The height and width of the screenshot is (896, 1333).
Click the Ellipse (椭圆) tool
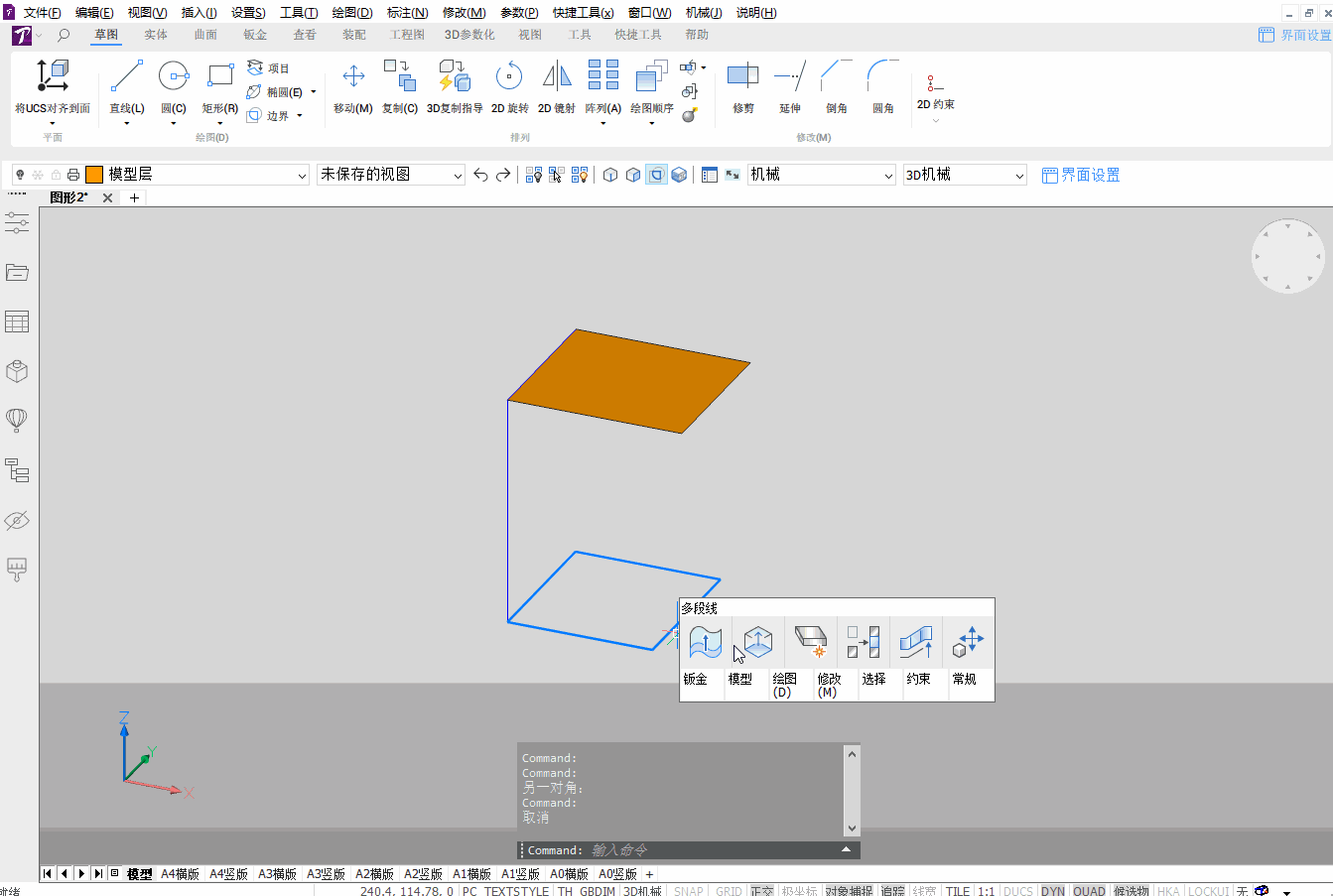pyautogui.click(x=275, y=92)
